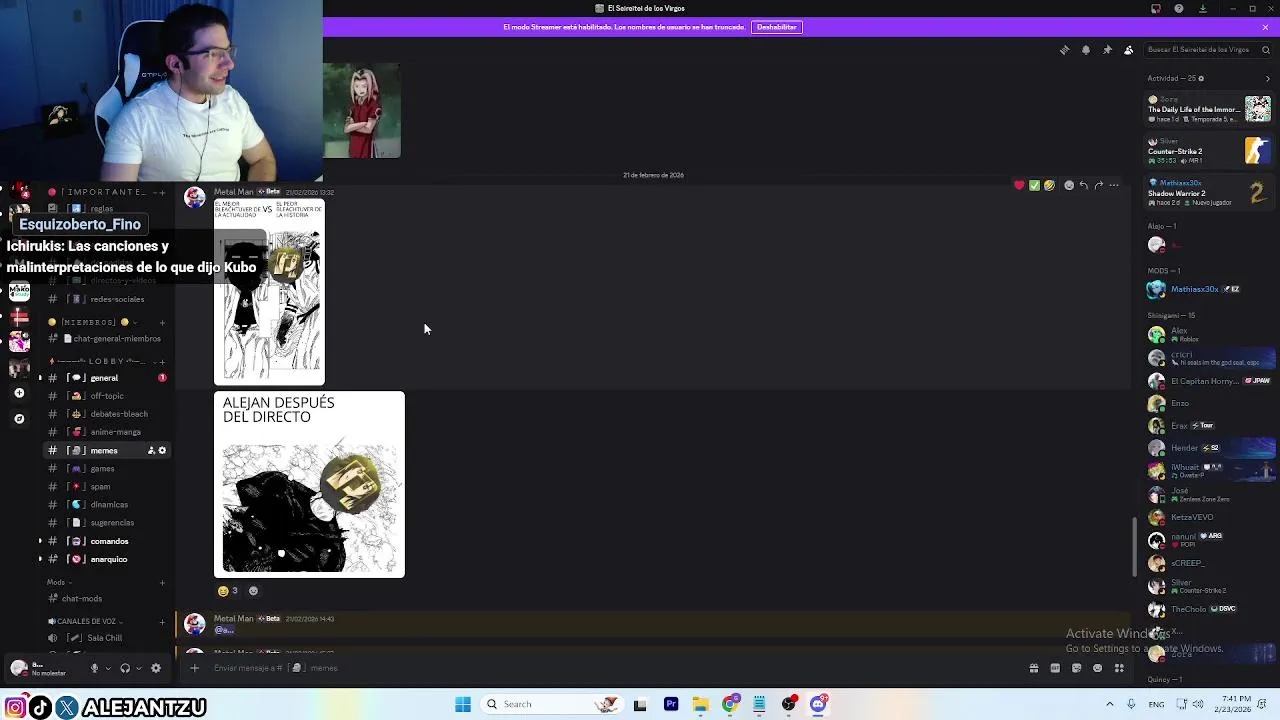Open the Counter-Strike 2 activity card
The width and height of the screenshot is (1280, 720).
[1209, 151]
